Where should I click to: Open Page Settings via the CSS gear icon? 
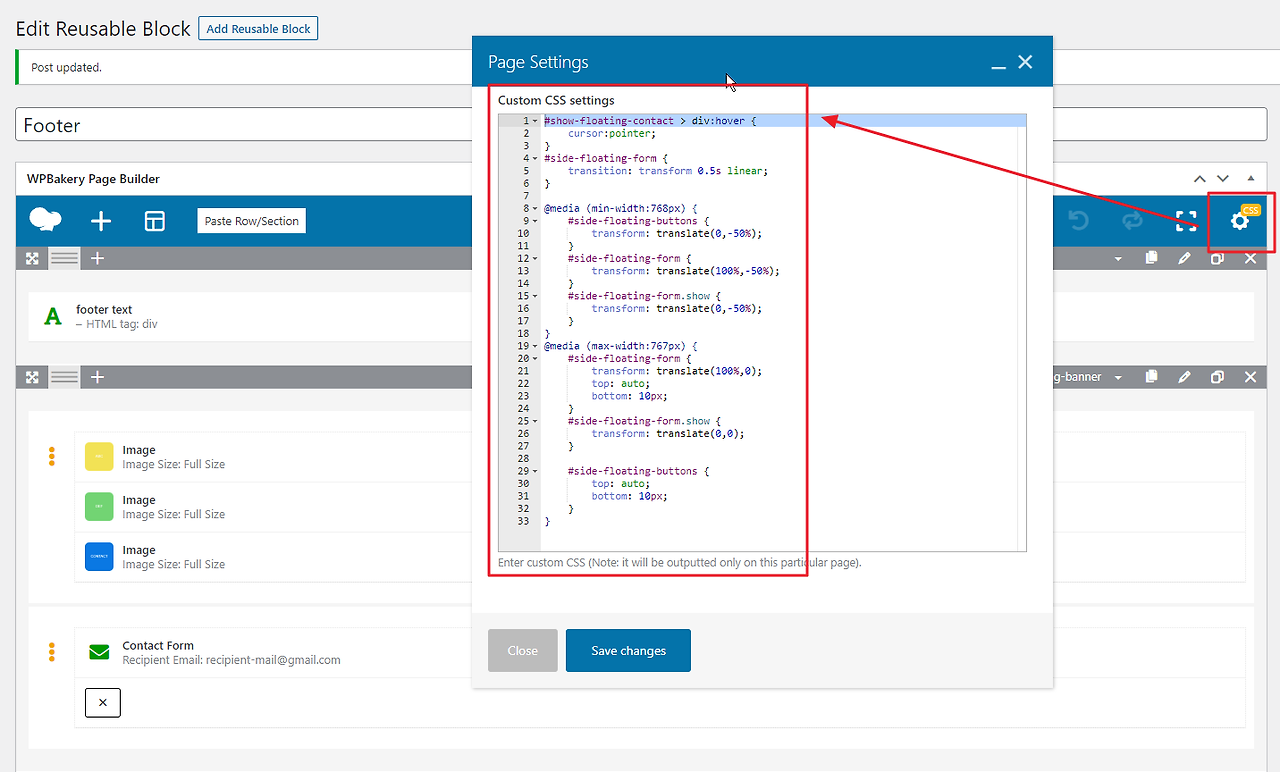click(x=1240, y=221)
